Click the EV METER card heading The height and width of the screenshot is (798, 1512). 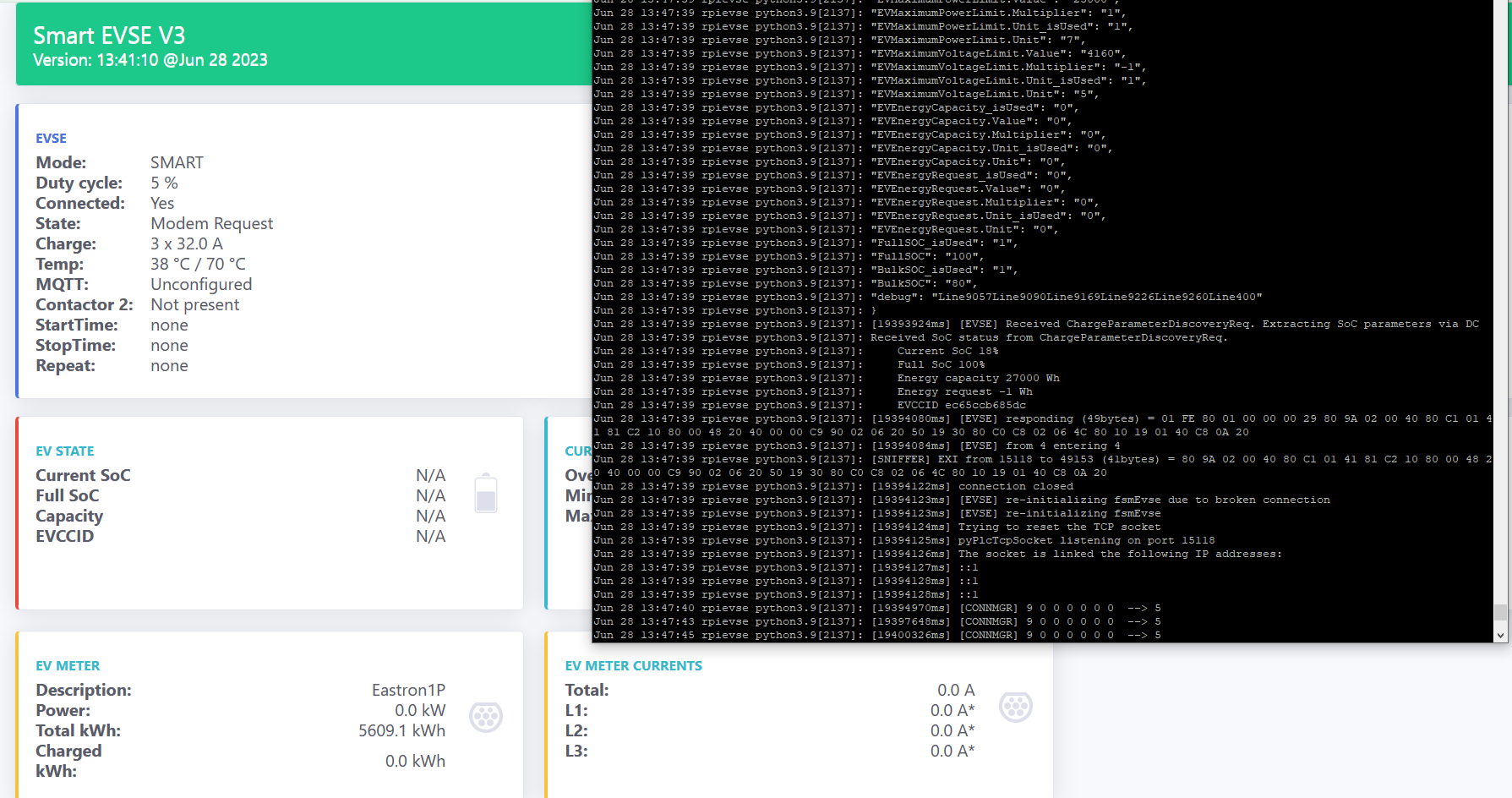click(68, 665)
